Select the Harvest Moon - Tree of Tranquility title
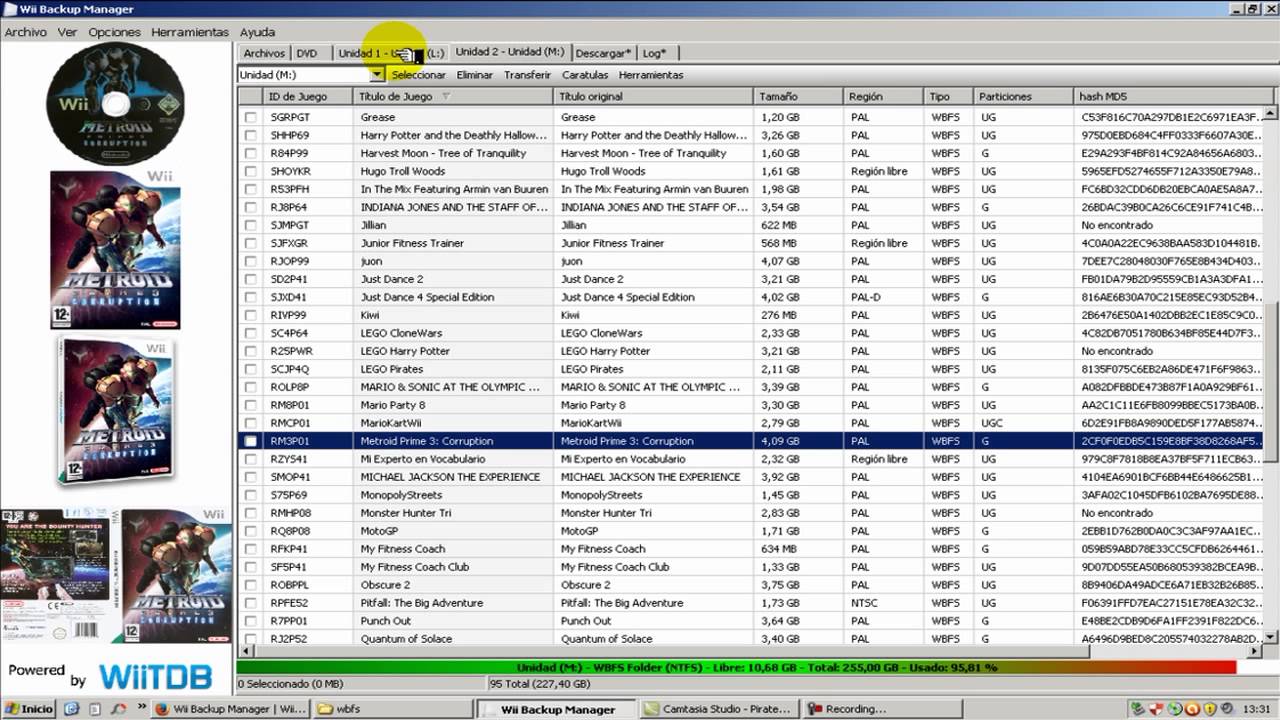The width and height of the screenshot is (1280, 720). coord(443,153)
